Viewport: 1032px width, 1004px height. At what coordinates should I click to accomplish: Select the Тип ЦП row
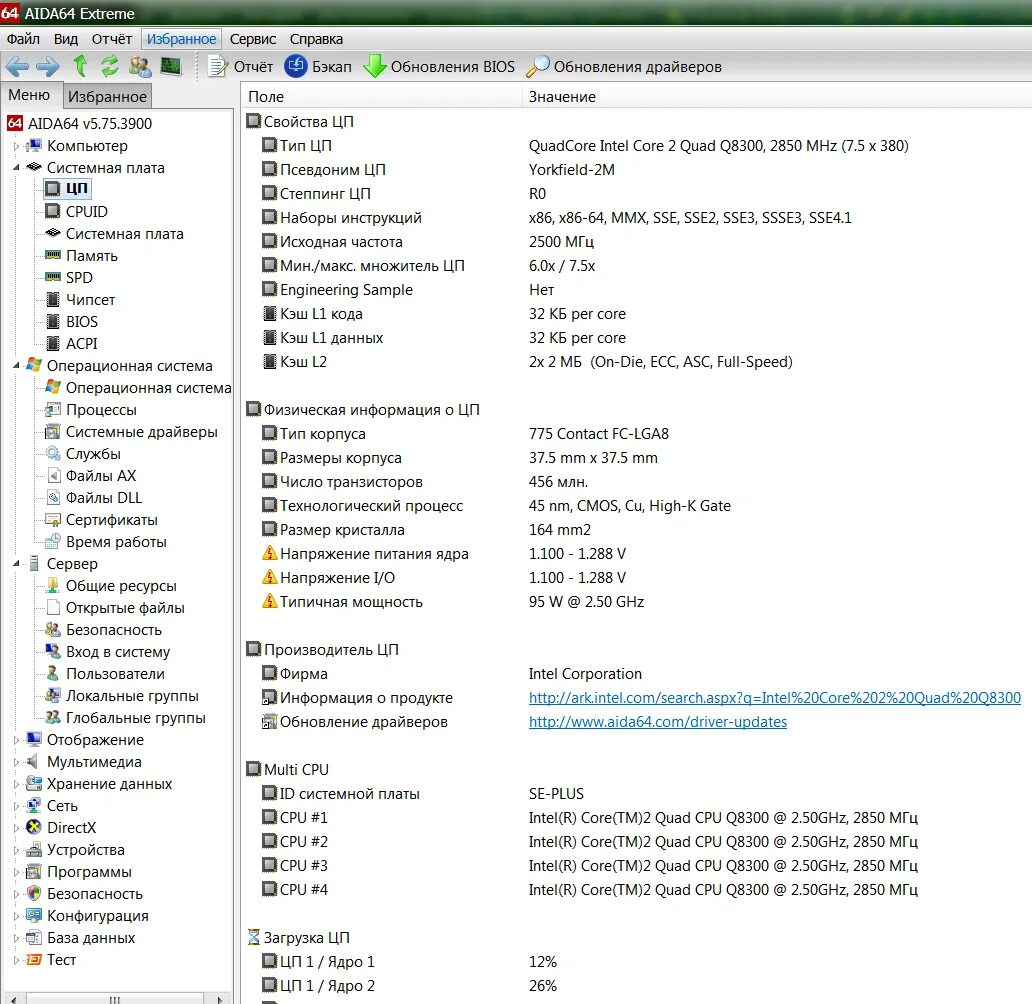coord(637,145)
